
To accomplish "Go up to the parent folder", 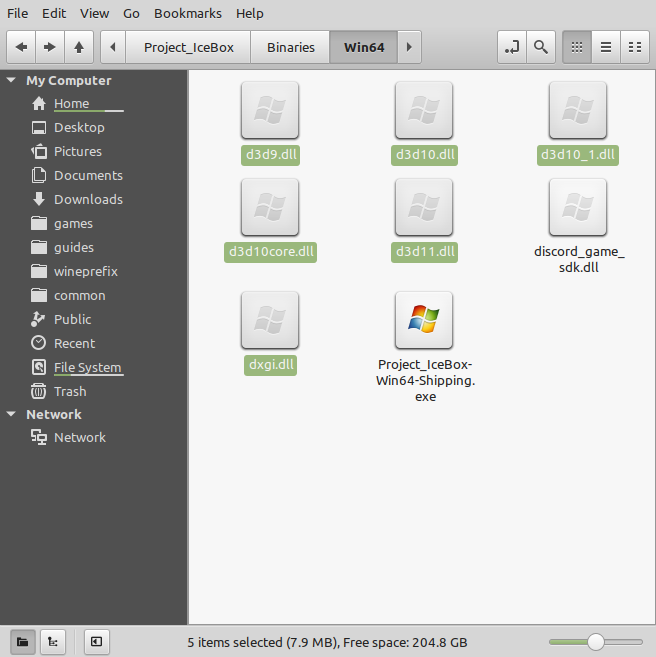I will pyautogui.click(x=79, y=47).
